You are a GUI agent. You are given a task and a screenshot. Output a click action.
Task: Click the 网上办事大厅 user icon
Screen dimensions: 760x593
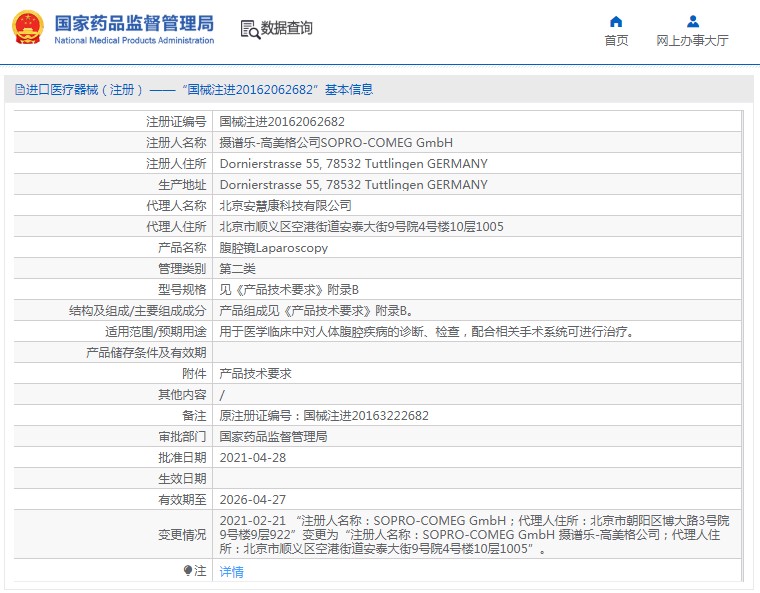tap(693, 22)
